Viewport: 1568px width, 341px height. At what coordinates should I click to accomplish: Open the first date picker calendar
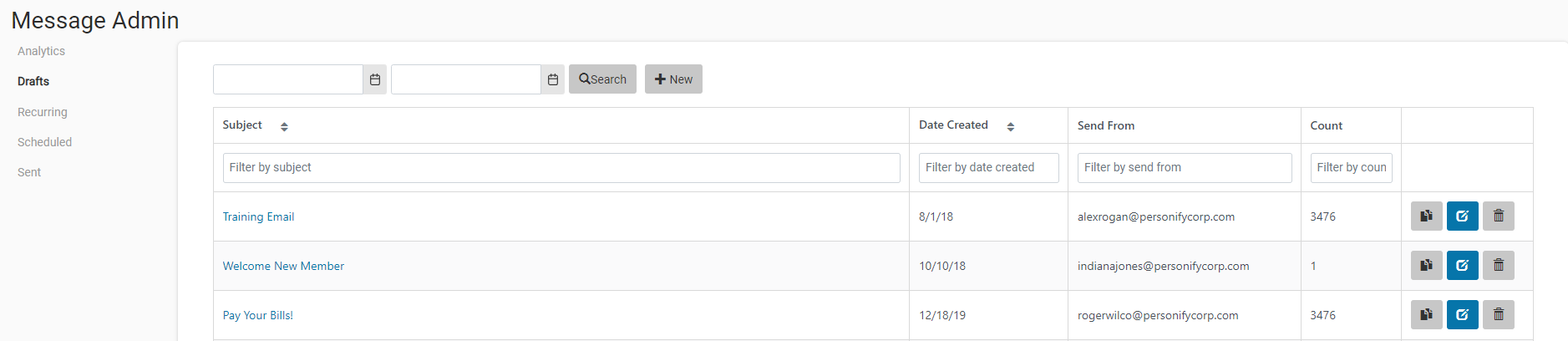tap(375, 79)
